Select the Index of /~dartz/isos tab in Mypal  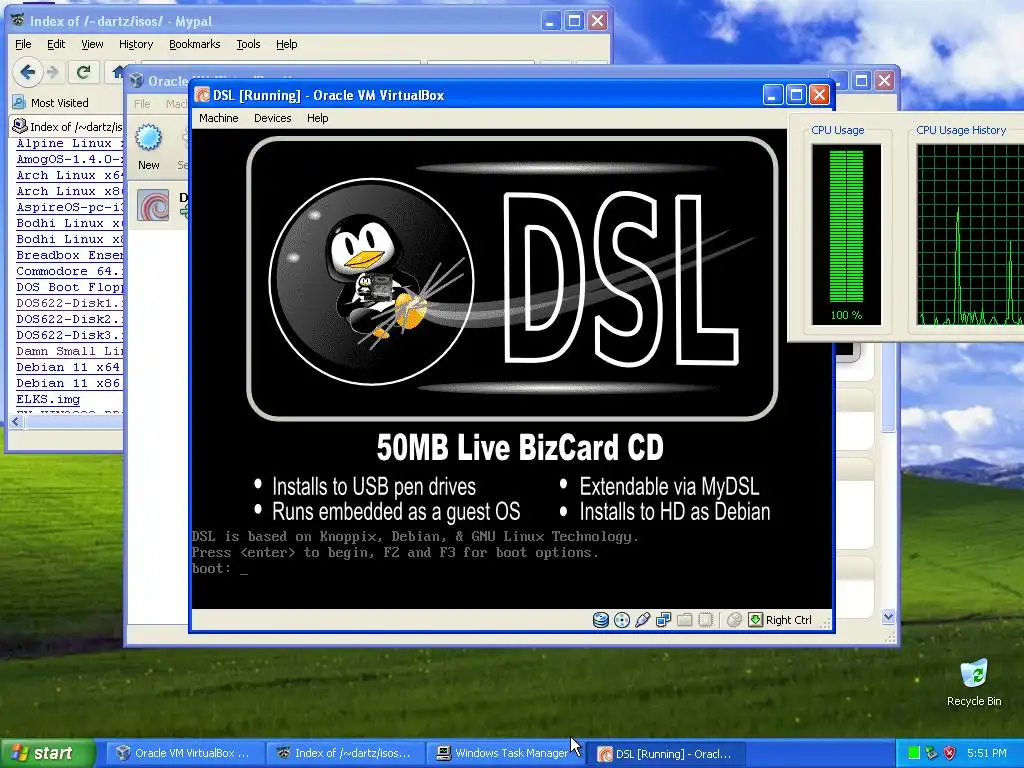tap(67, 127)
